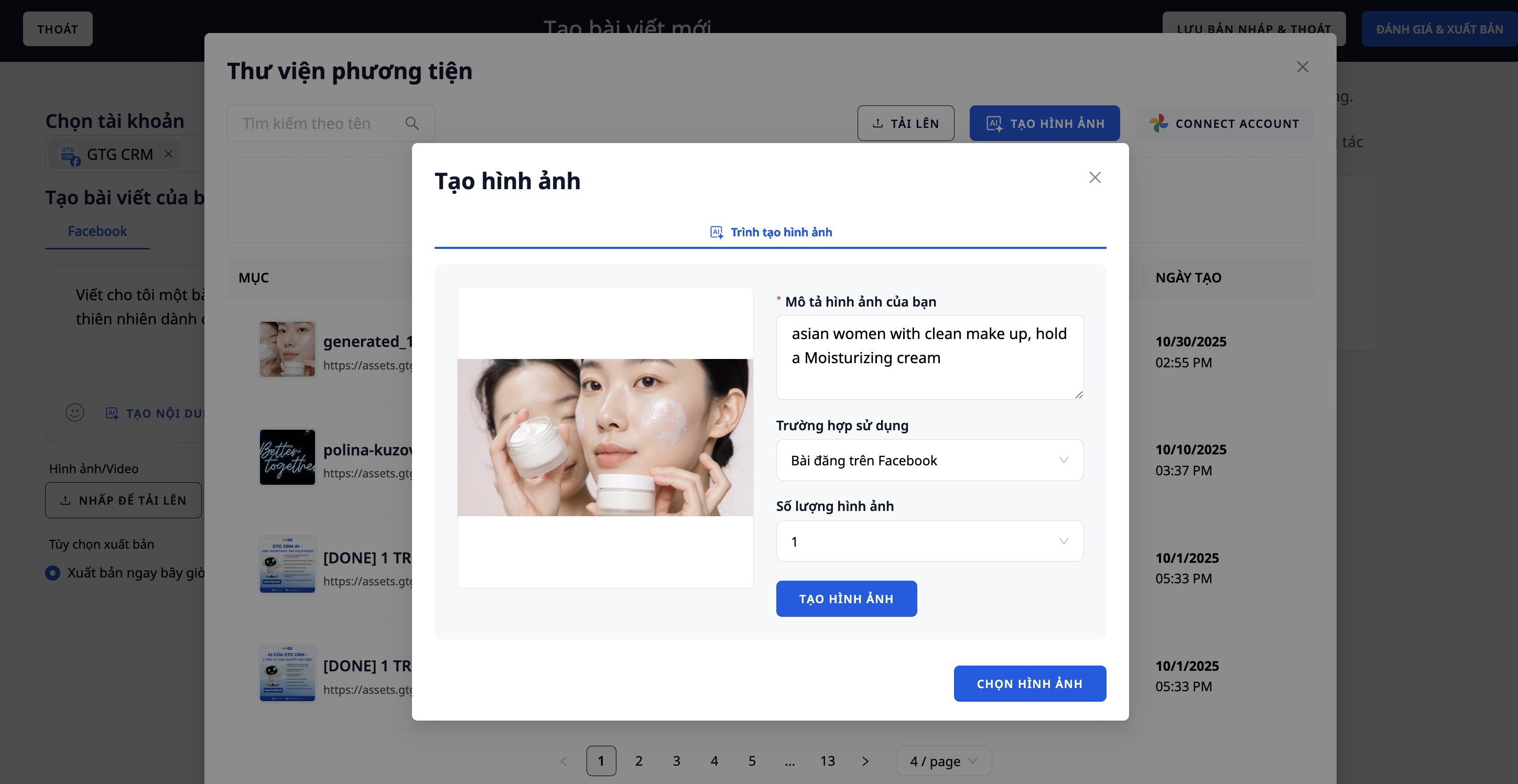Screen dimensions: 1518x784
Task: Click the AI icon on Trình tạo hình ảnh tab
Action: [716, 232]
